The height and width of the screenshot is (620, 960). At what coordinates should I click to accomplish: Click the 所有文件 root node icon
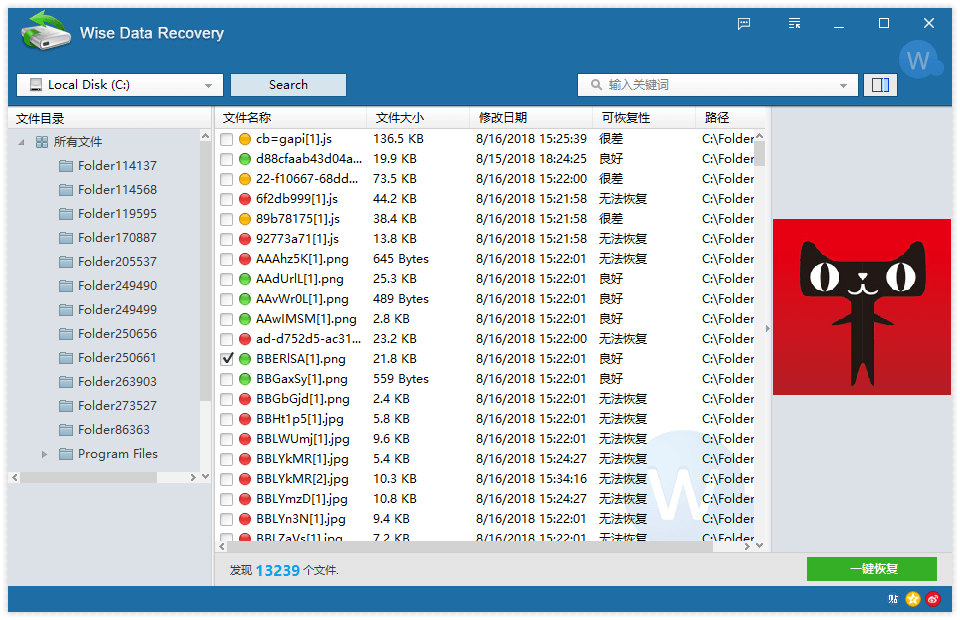(42, 142)
